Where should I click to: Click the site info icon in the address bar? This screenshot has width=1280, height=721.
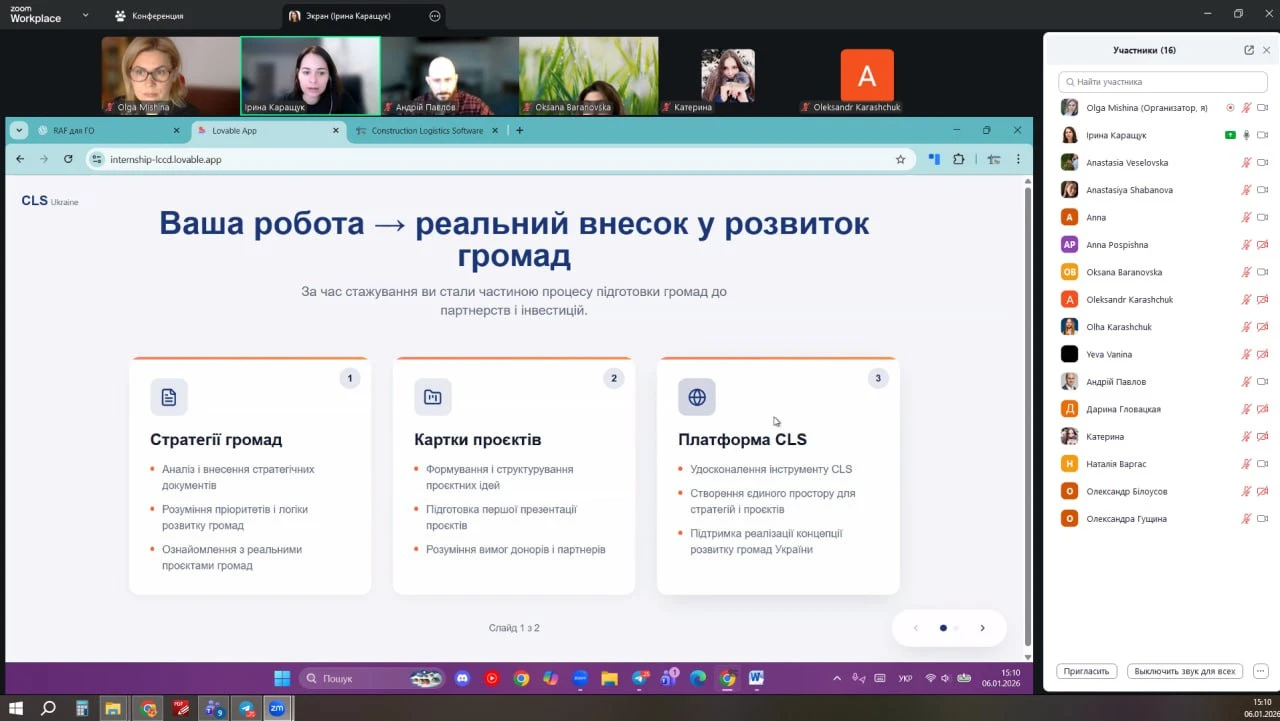pos(97,159)
